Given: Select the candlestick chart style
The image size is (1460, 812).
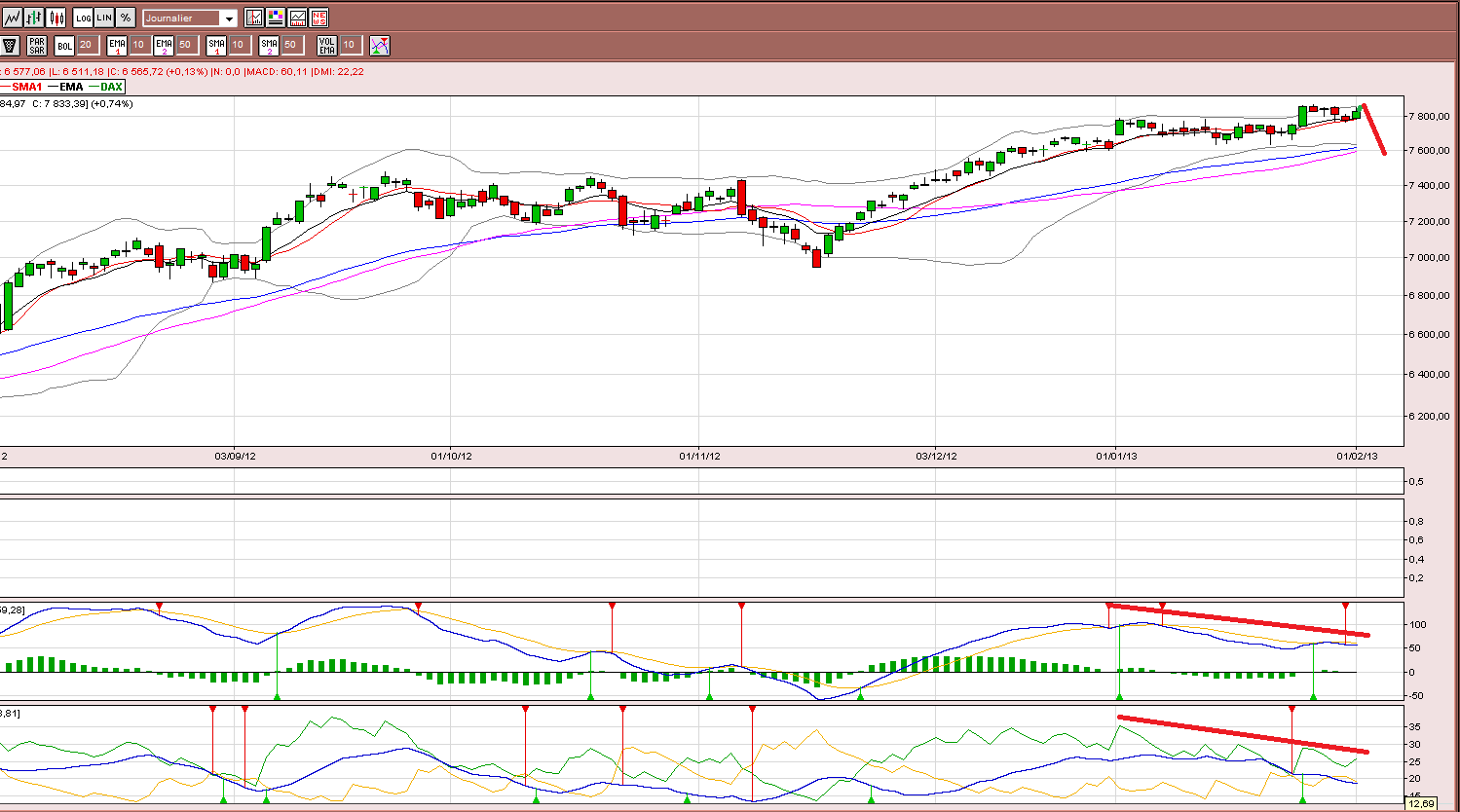Looking at the screenshot, I should tap(56, 18).
